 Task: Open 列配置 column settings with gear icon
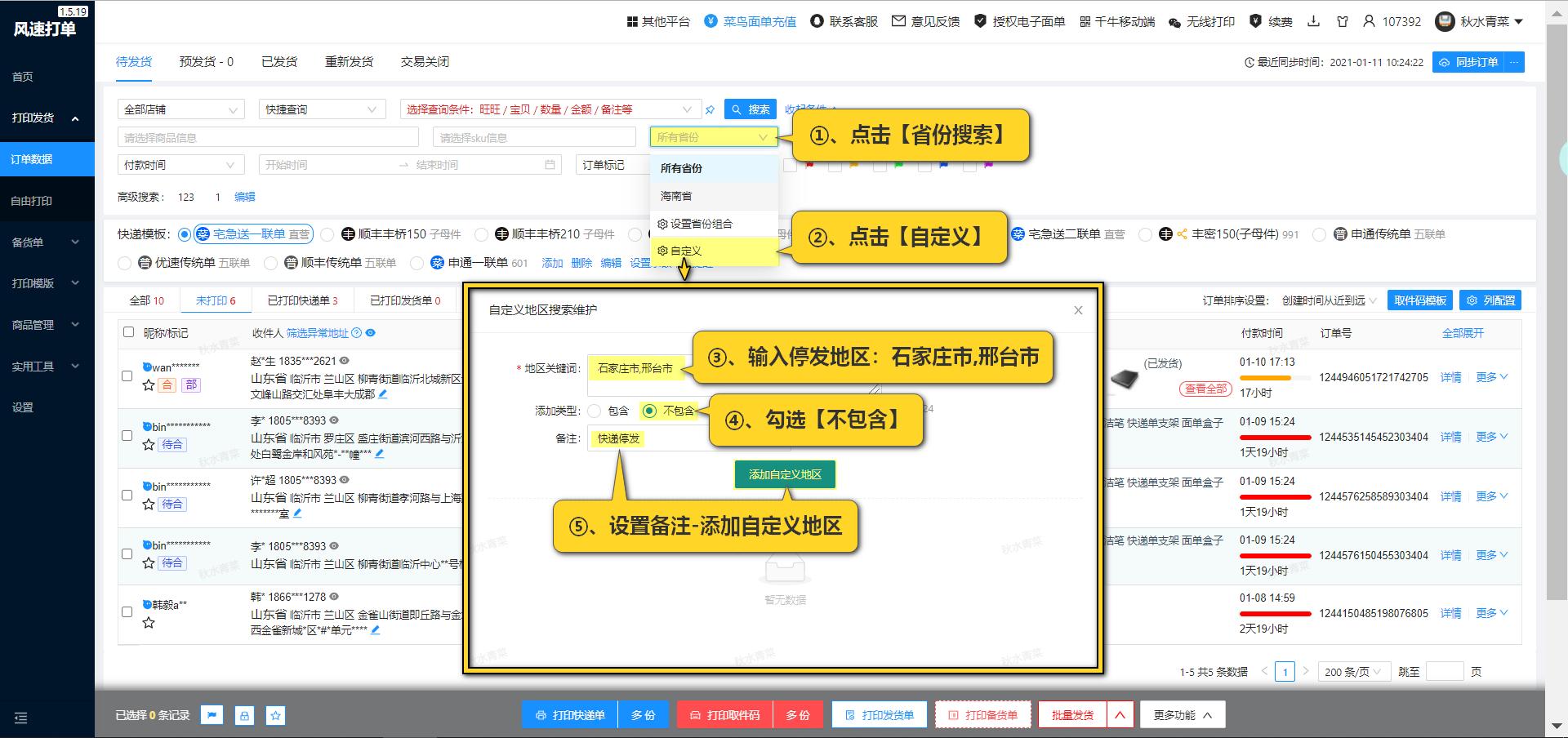pyautogui.click(x=1491, y=300)
